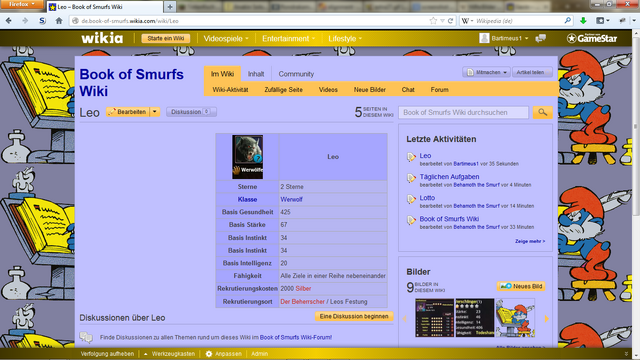Open the arrow dropdown next to Bearbeiten
Image resolution: width=640 pixels, height=360 pixels.
155,111
